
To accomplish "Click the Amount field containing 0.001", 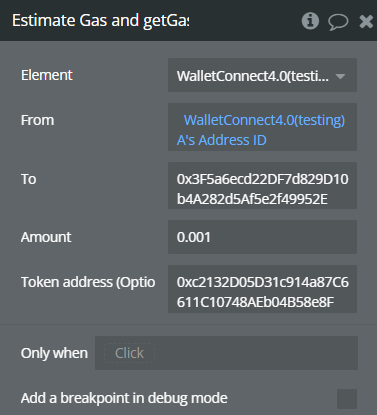I will pos(262,237).
